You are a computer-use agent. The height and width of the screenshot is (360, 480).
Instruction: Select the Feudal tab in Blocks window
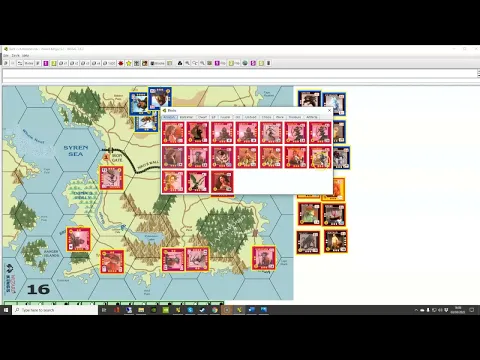coord(226,117)
